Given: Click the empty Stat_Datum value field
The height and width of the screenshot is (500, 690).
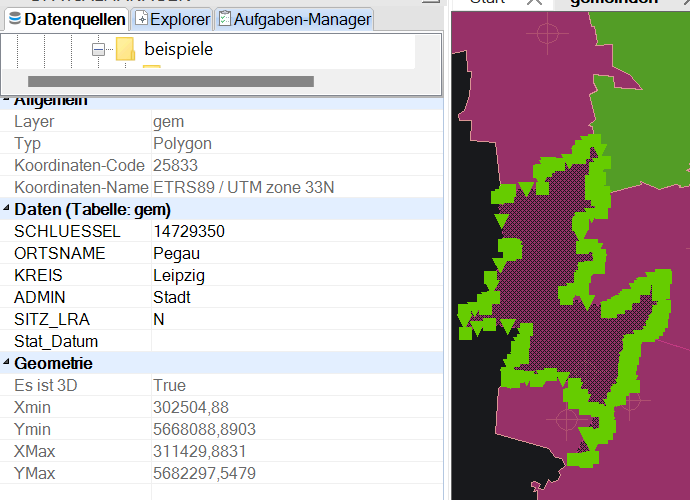Looking at the screenshot, I should [297, 341].
